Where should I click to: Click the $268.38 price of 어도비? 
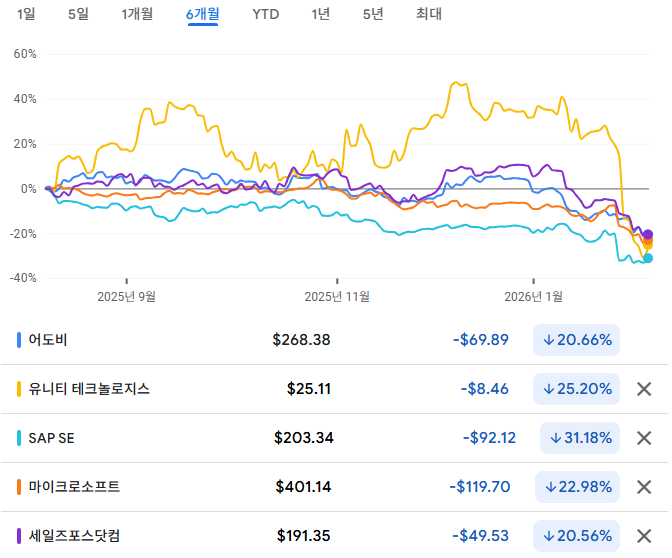click(x=301, y=340)
